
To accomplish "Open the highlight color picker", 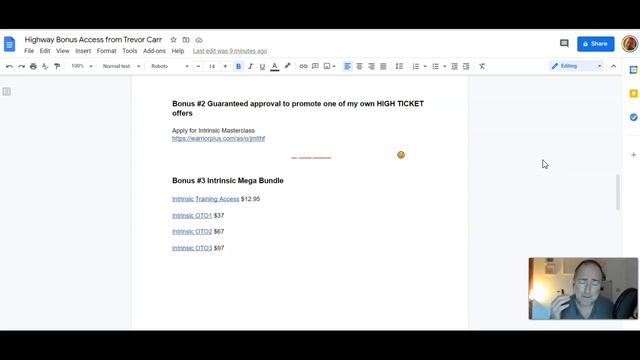I will tap(287, 66).
